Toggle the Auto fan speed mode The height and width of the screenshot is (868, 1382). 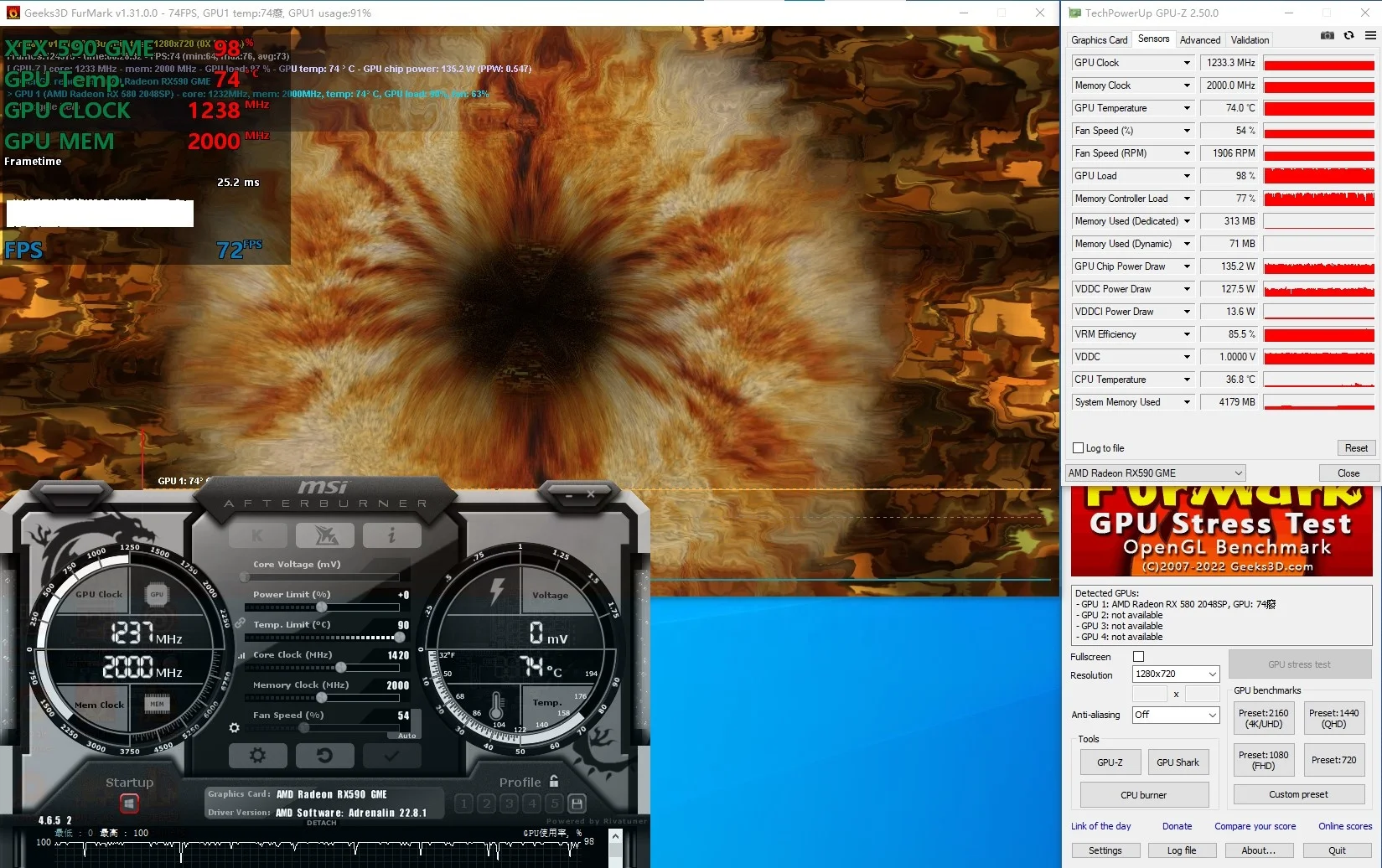tap(406, 735)
